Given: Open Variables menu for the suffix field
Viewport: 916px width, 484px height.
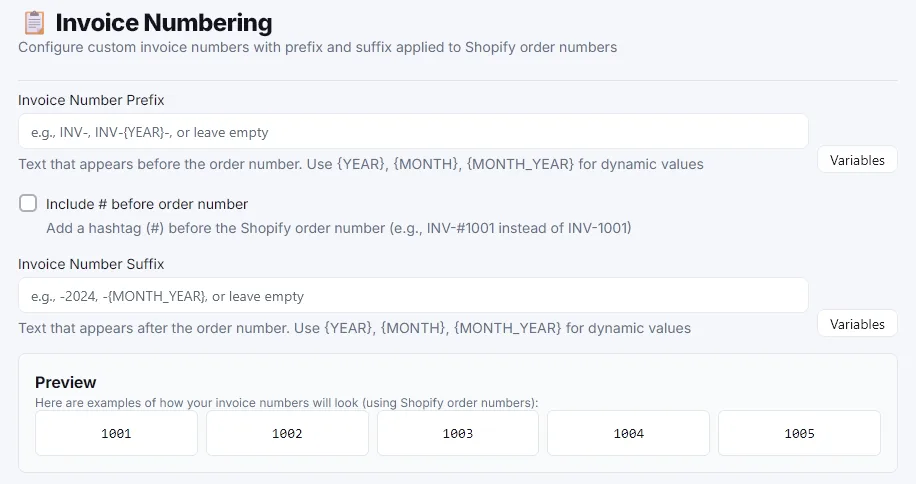Looking at the screenshot, I should point(857,324).
